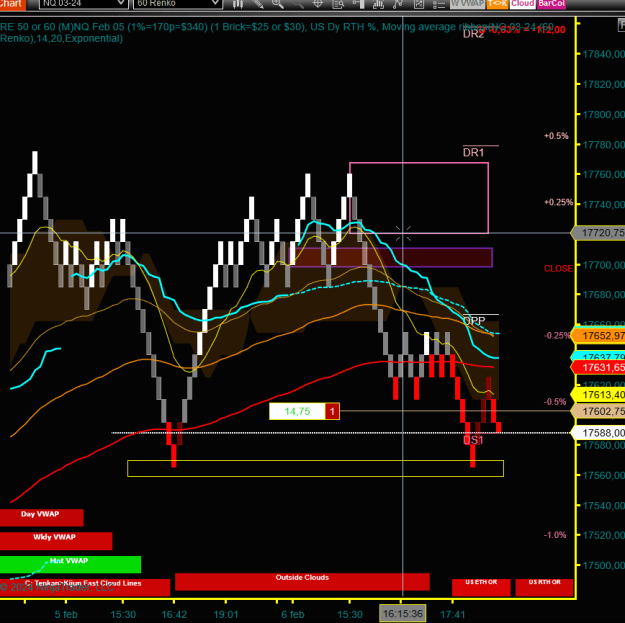
Task: Click the 6 feb date axis label
Action: tap(293, 615)
